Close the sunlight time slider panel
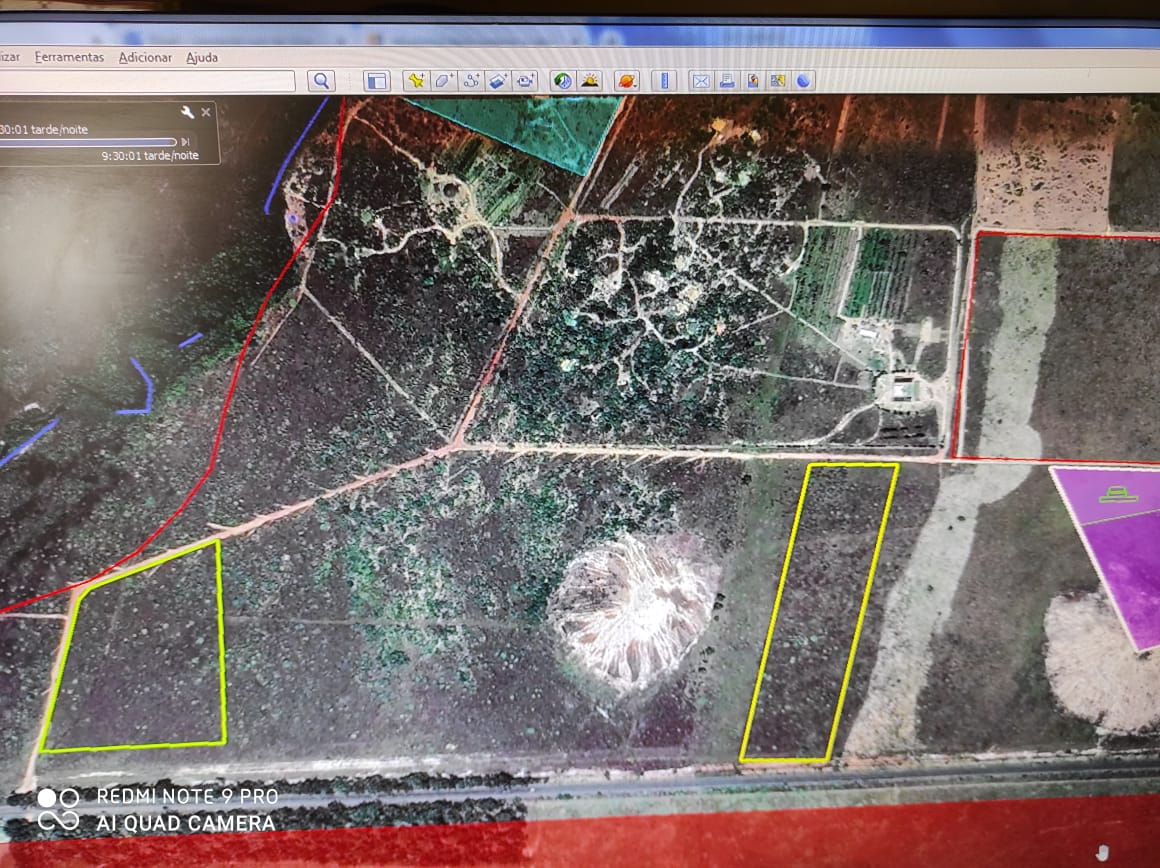 point(206,112)
